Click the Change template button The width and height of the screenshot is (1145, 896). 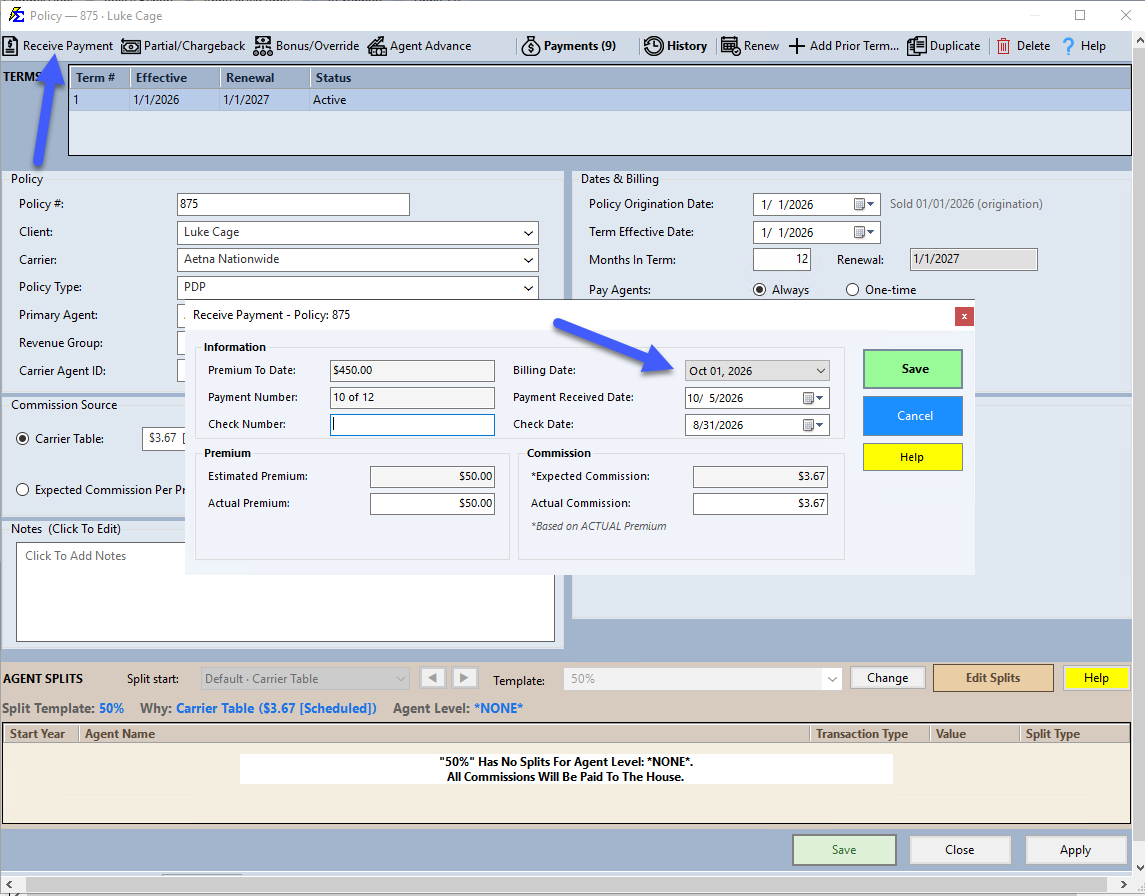click(x=887, y=678)
